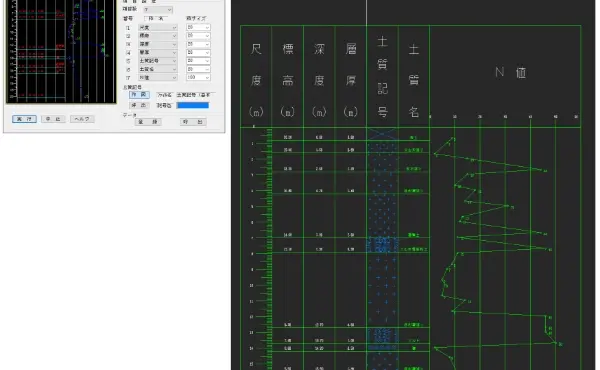The width and height of the screenshot is (600, 370).
Task: Toggle the checkbox beside 番号 label
Action: (x=146, y=18)
